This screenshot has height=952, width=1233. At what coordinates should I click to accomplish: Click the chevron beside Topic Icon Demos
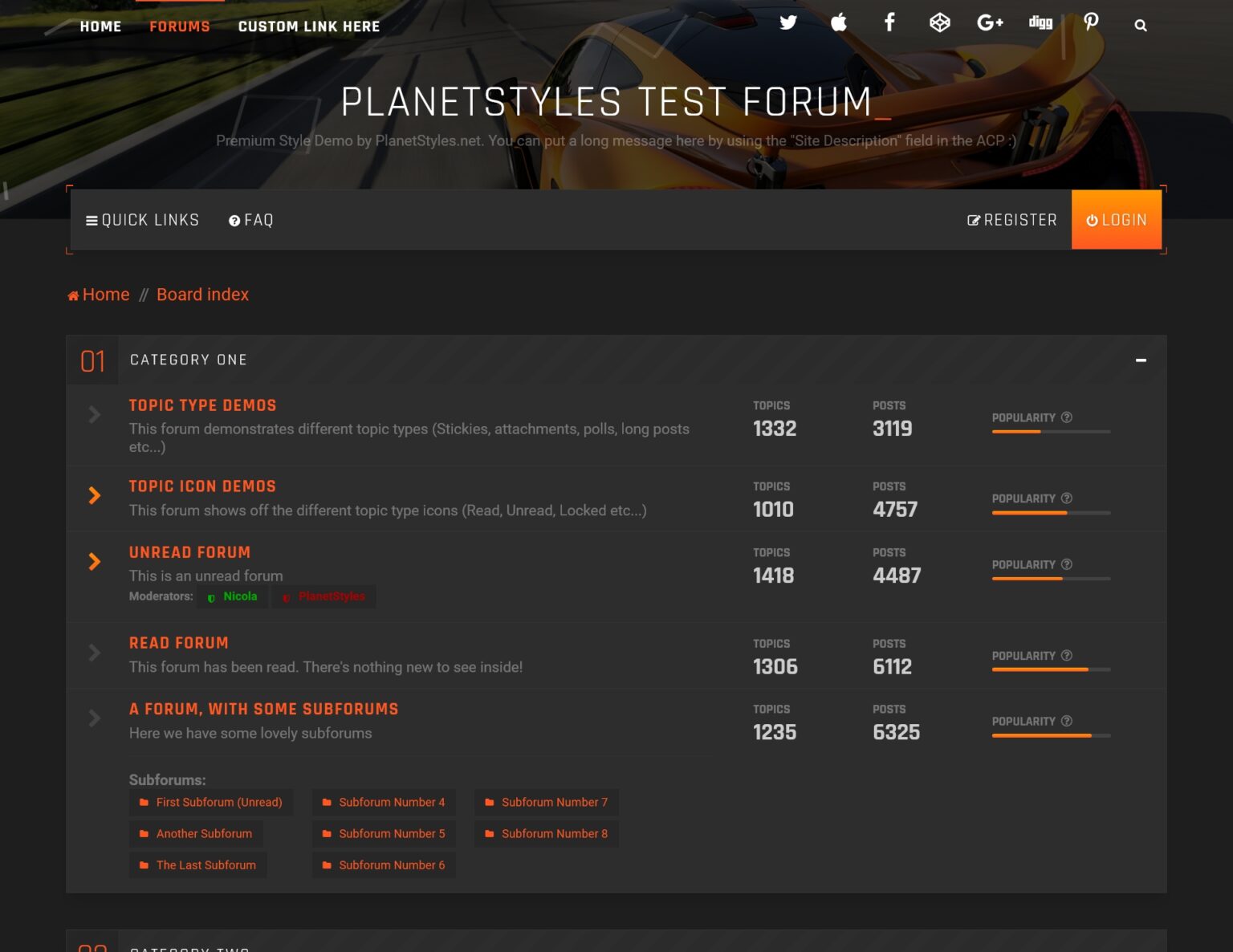tap(94, 496)
